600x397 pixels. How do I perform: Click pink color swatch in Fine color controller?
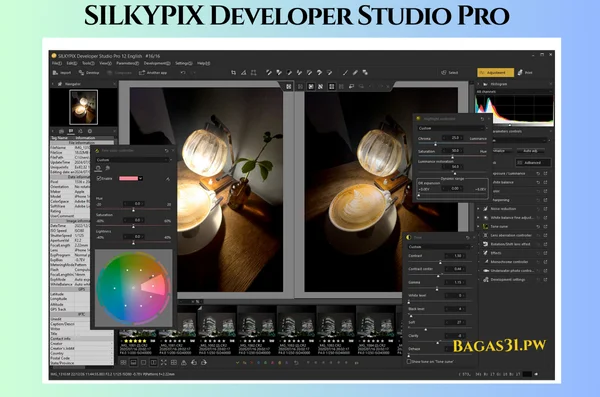129,178
